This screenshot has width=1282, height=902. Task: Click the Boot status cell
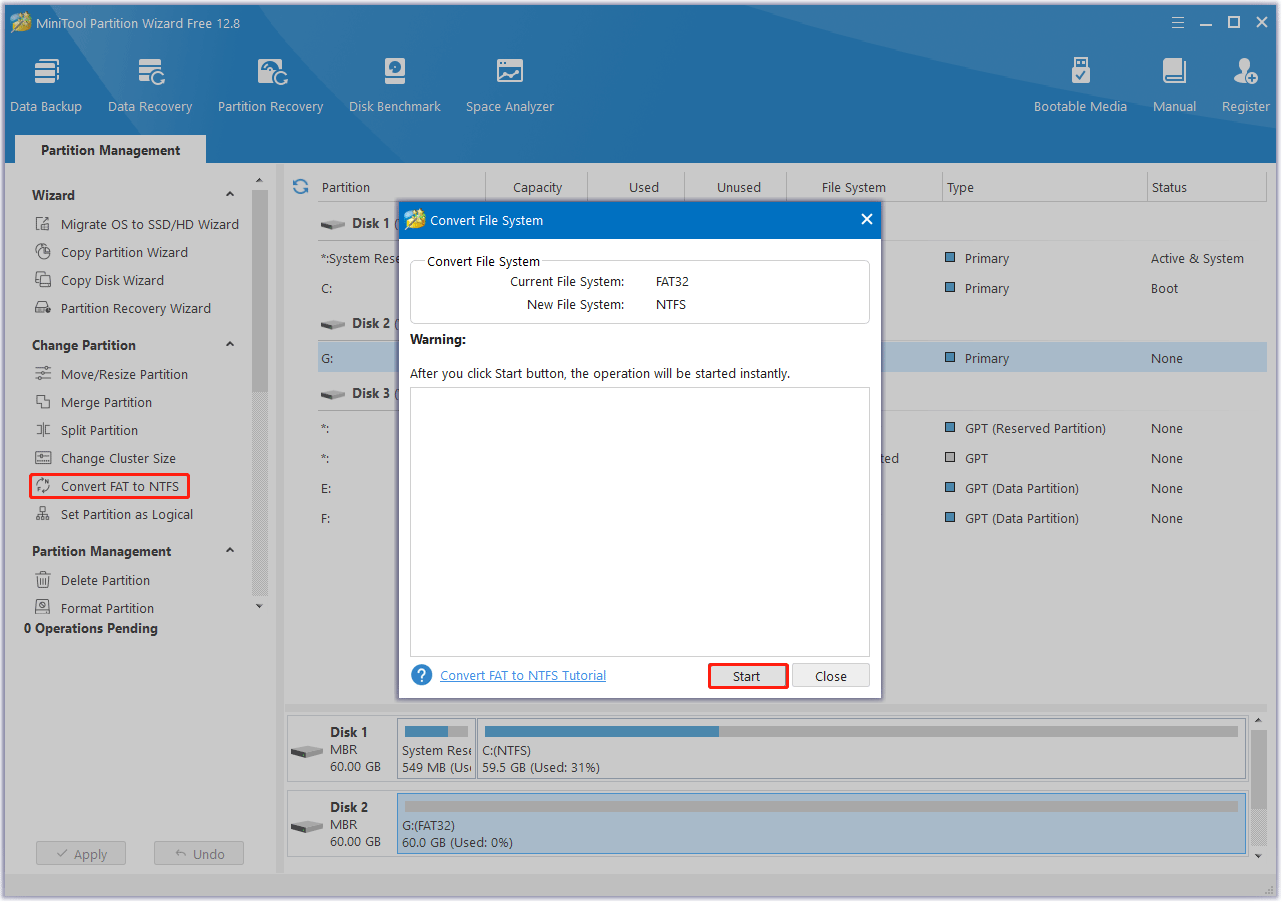coord(1164,288)
